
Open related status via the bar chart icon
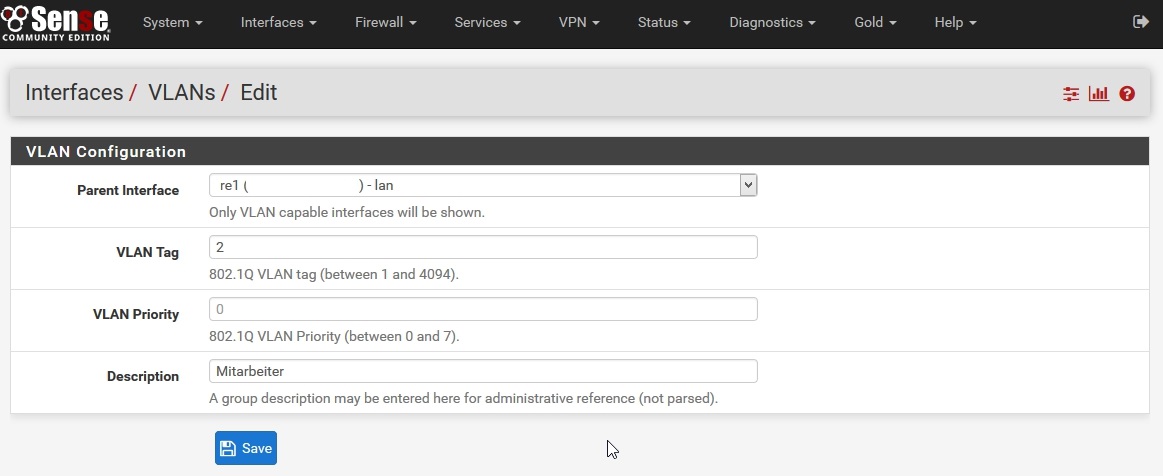(1099, 94)
